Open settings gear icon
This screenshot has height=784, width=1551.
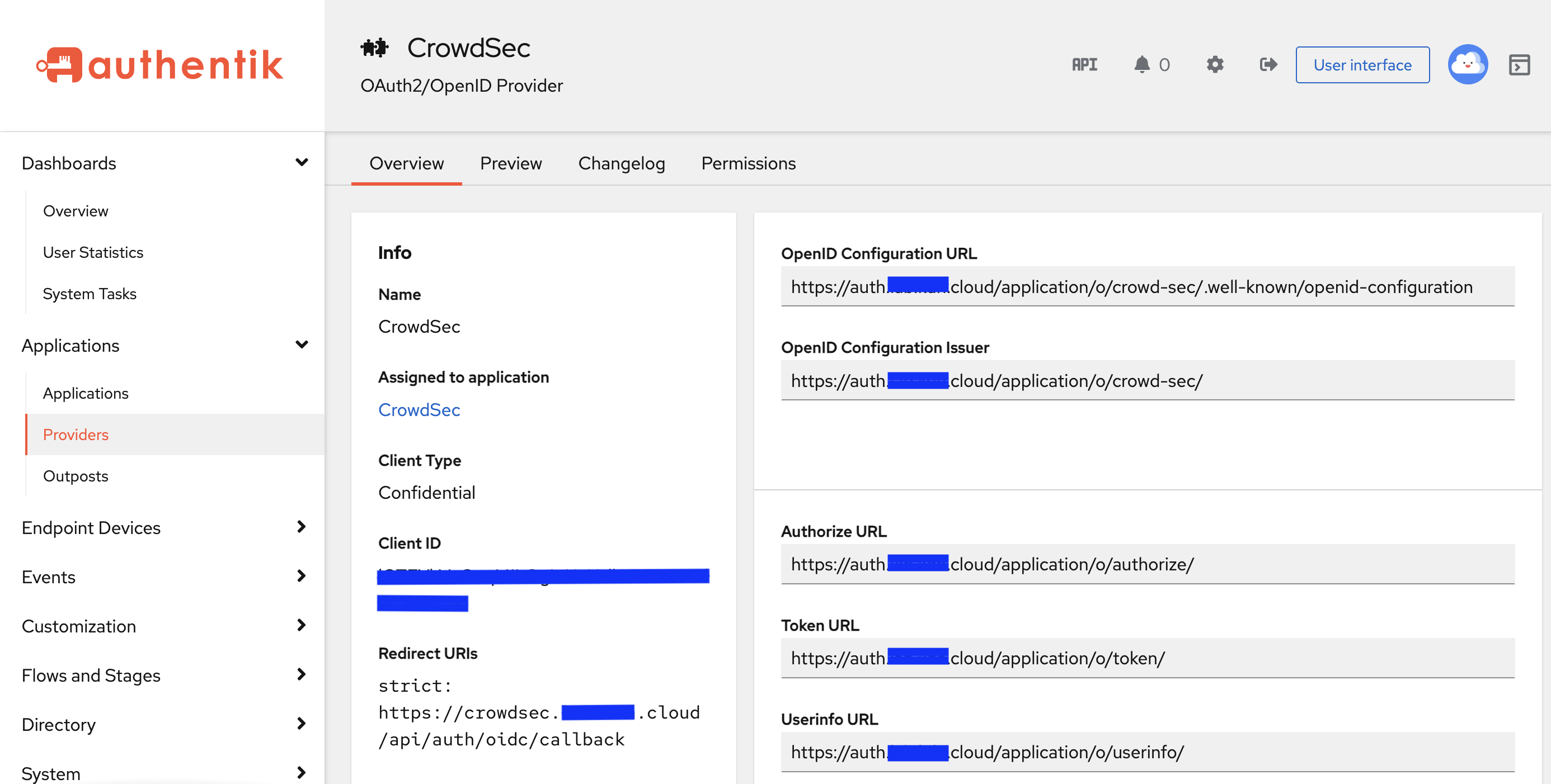click(1215, 64)
